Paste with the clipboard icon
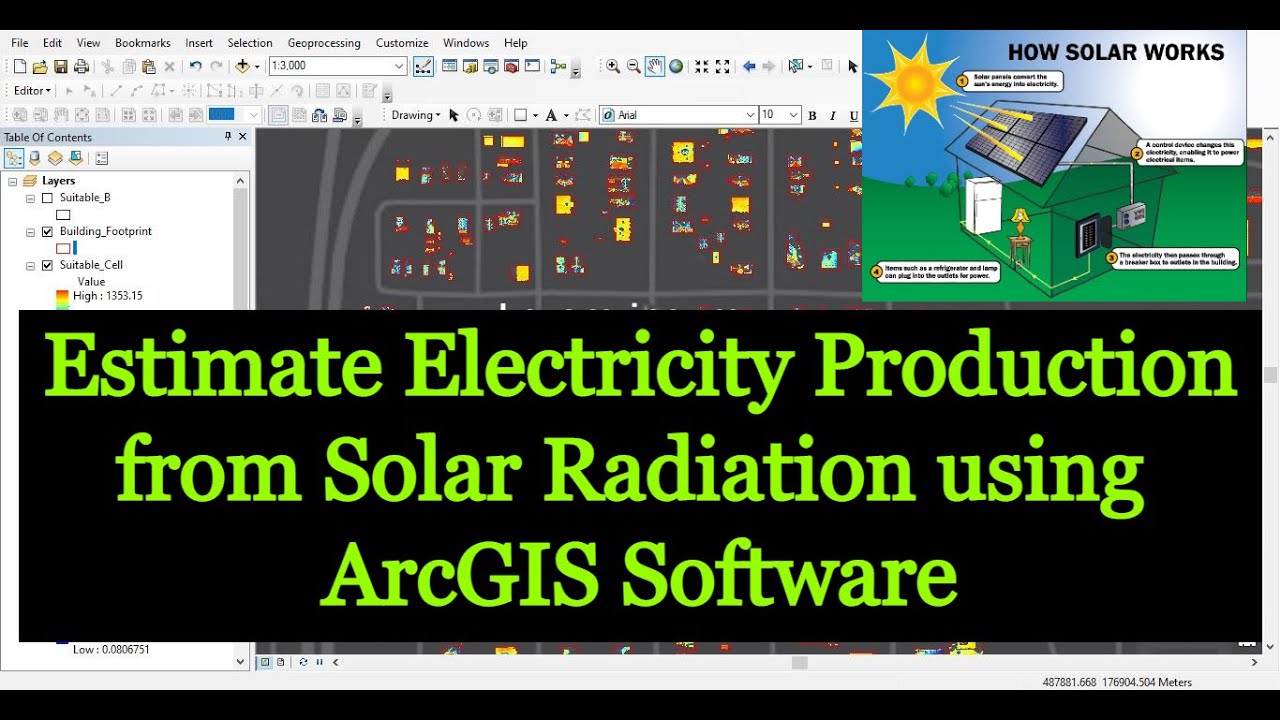The image size is (1280, 720). click(148, 67)
